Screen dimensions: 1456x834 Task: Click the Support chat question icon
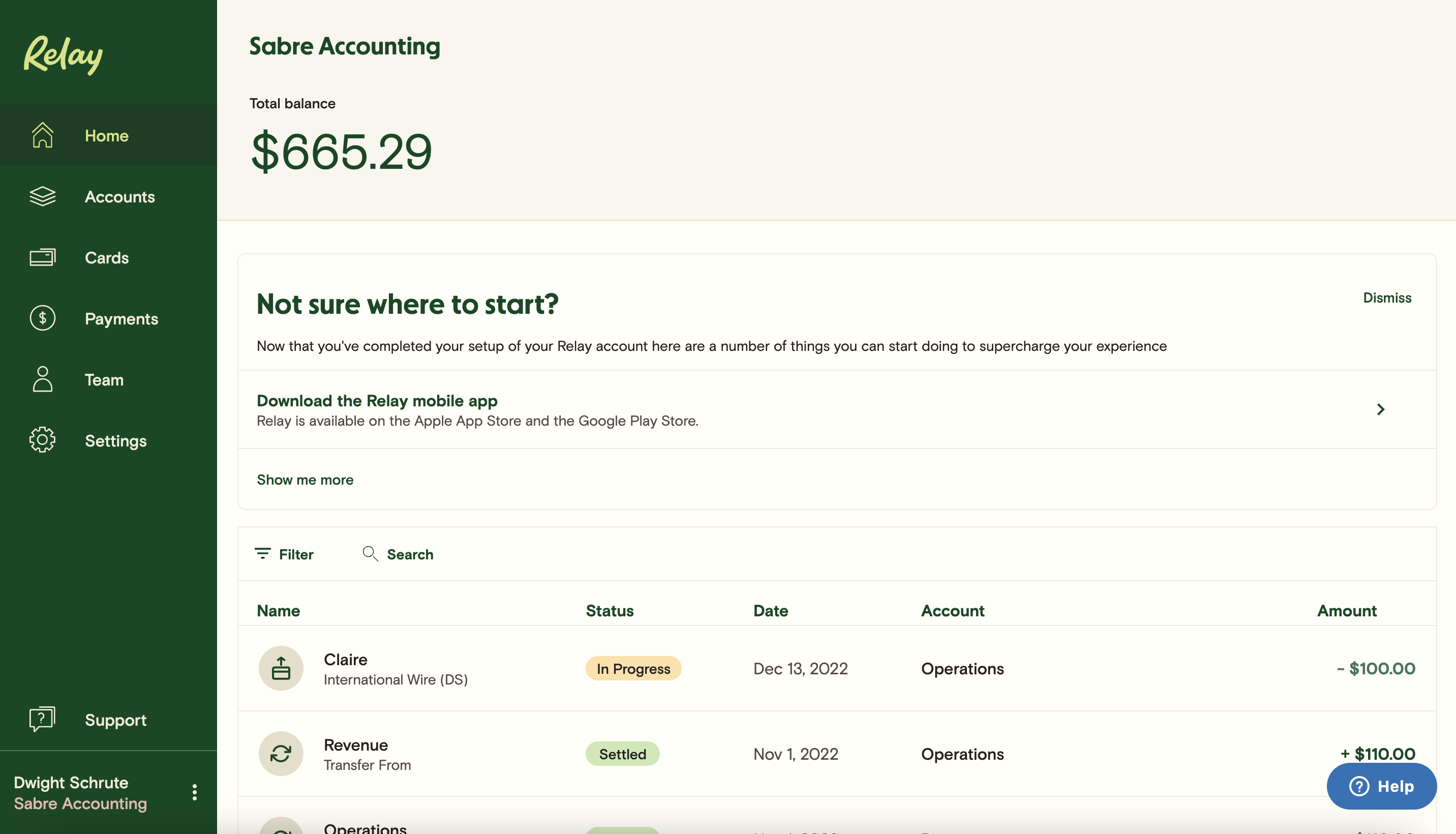pos(42,719)
